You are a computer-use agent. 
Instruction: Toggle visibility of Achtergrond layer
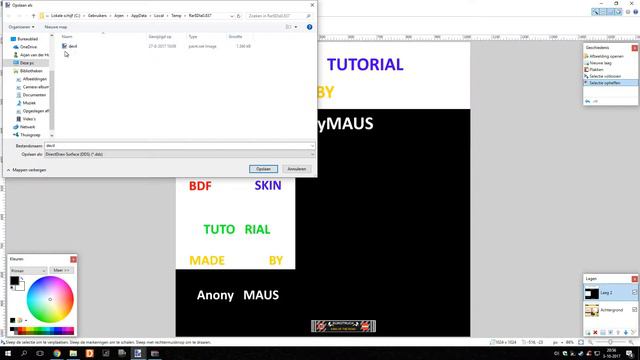coord(634,310)
